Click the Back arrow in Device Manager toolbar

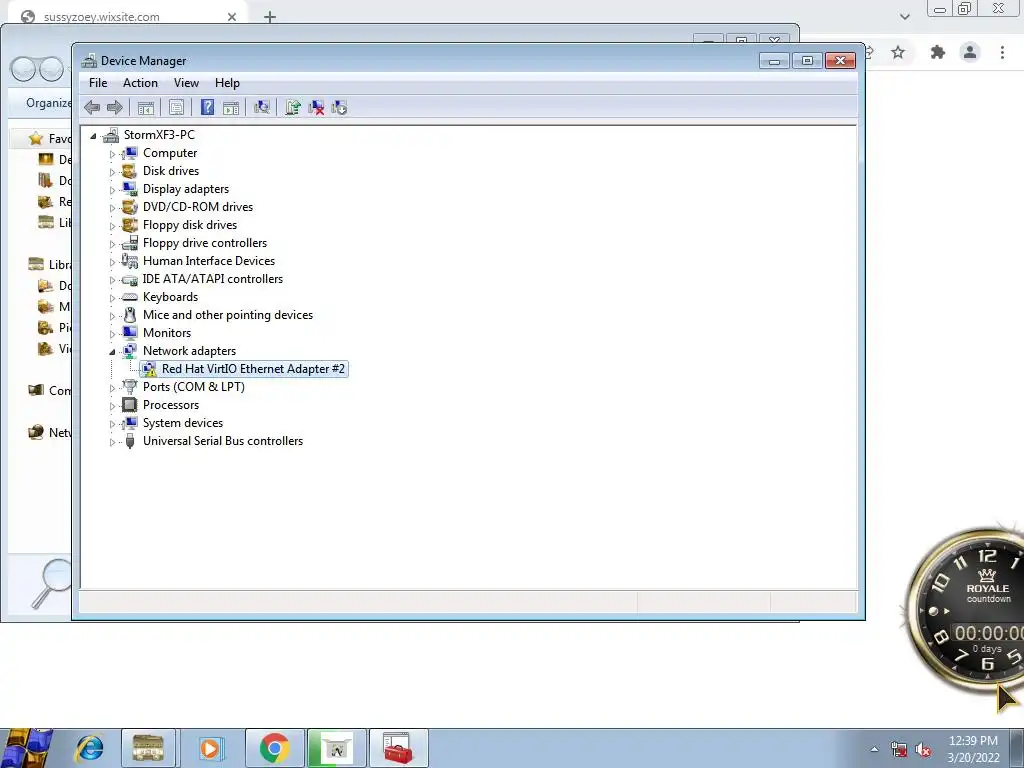(92, 108)
